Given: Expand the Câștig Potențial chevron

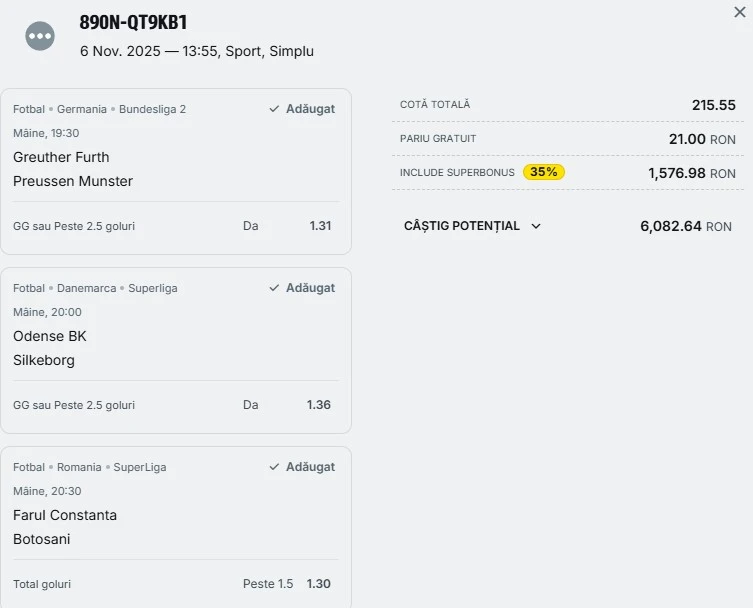Looking at the screenshot, I should (x=536, y=226).
